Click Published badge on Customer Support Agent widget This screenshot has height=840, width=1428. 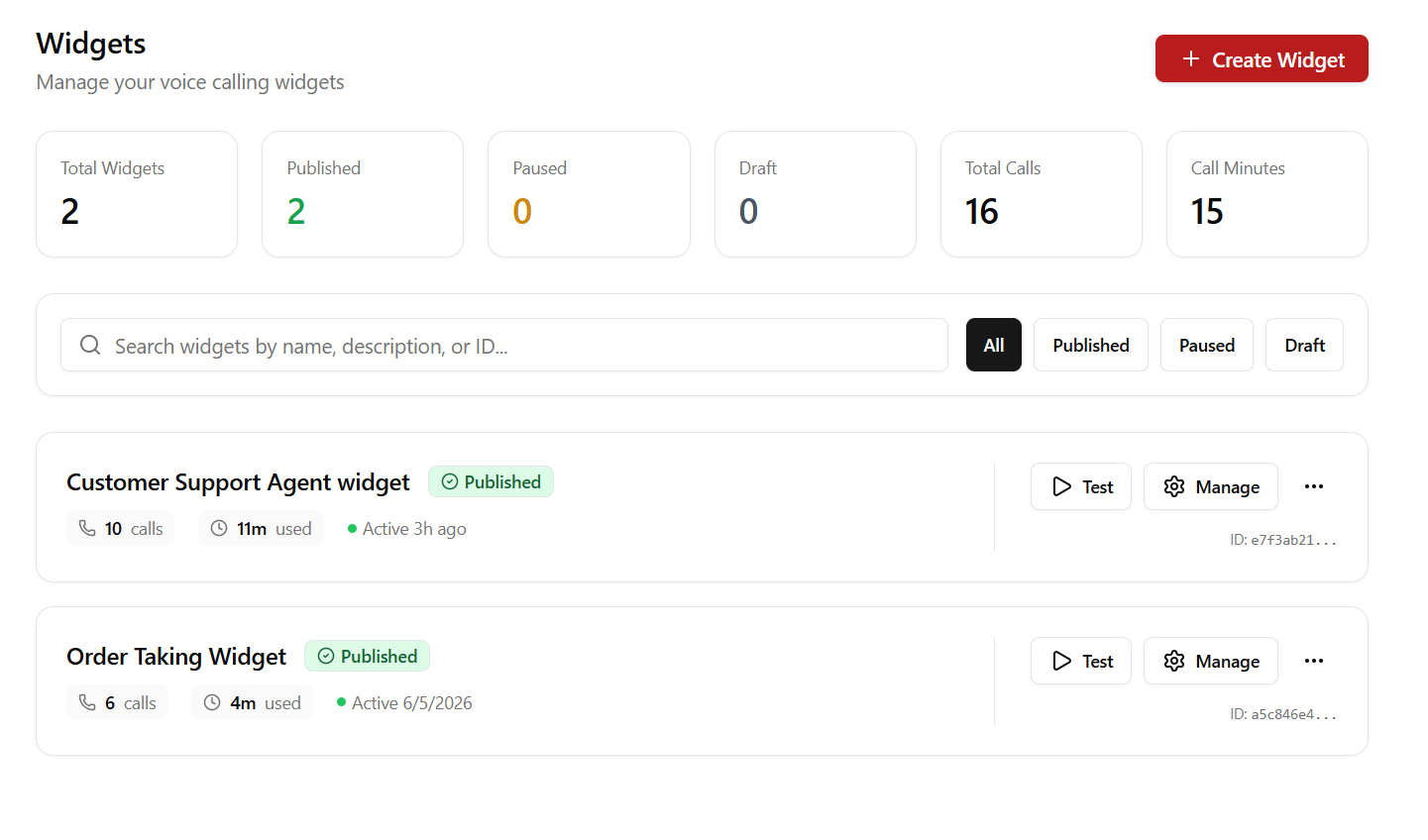tap(491, 481)
